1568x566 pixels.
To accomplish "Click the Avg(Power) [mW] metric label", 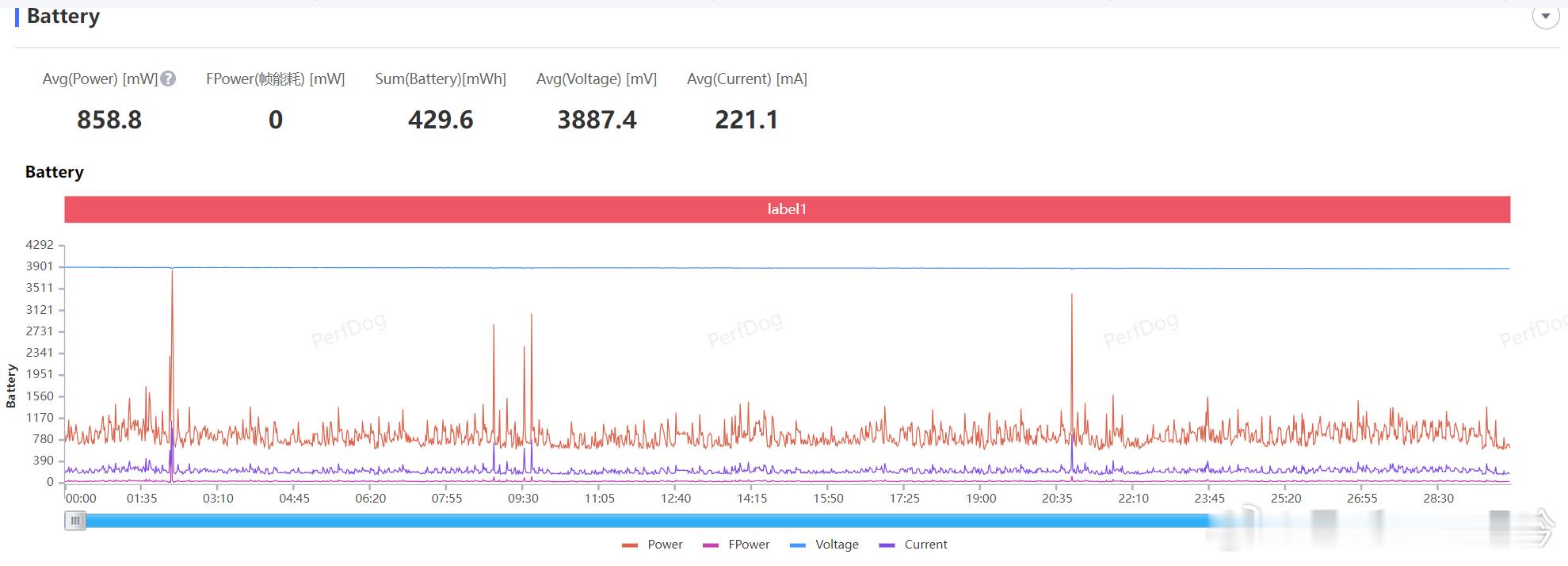I will [x=100, y=79].
